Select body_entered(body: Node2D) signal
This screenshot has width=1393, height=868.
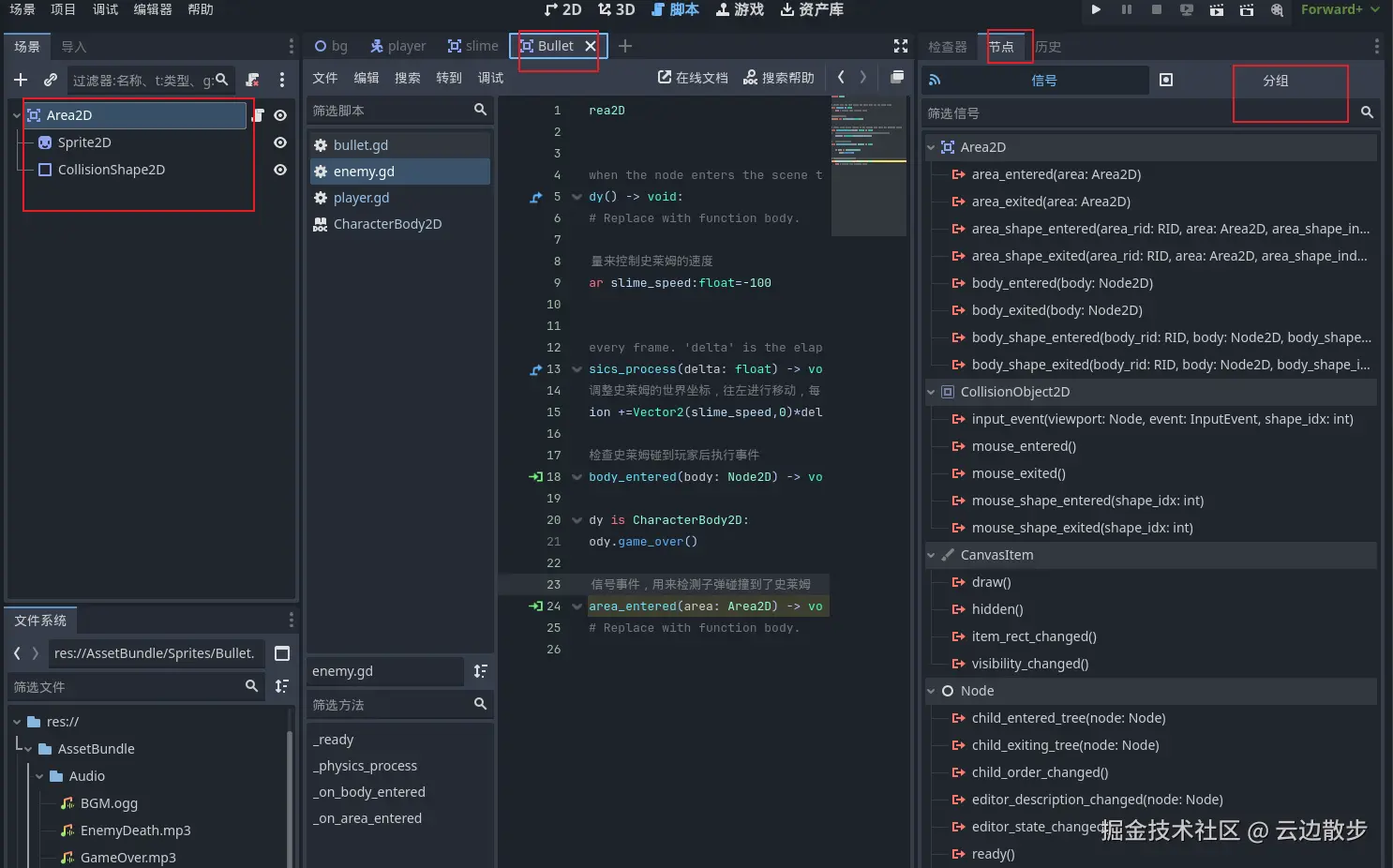tap(1062, 283)
